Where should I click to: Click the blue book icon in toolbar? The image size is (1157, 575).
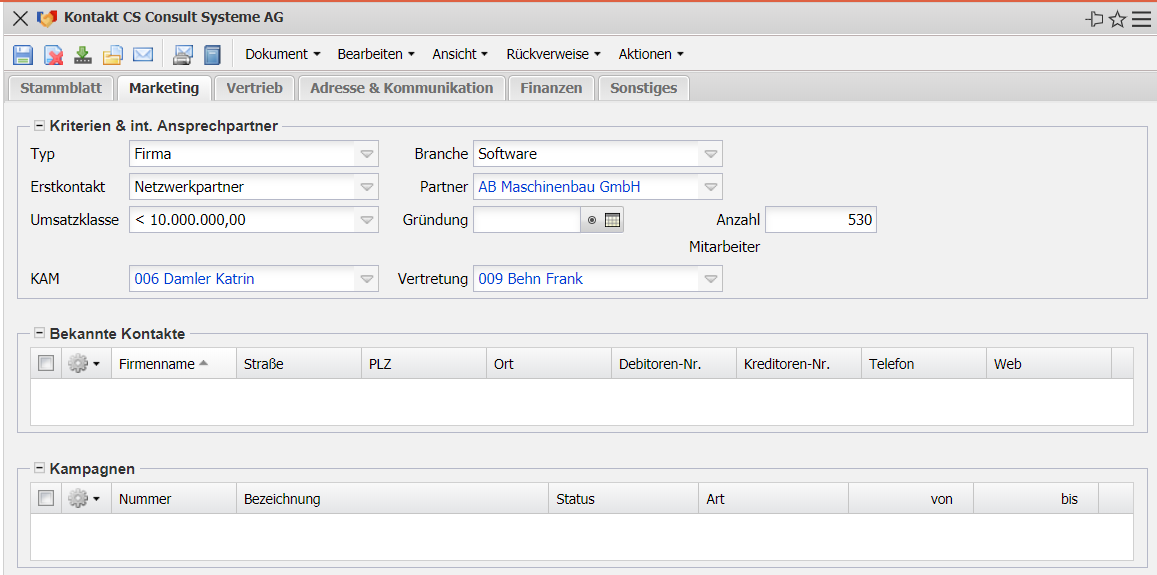point(212,55)
